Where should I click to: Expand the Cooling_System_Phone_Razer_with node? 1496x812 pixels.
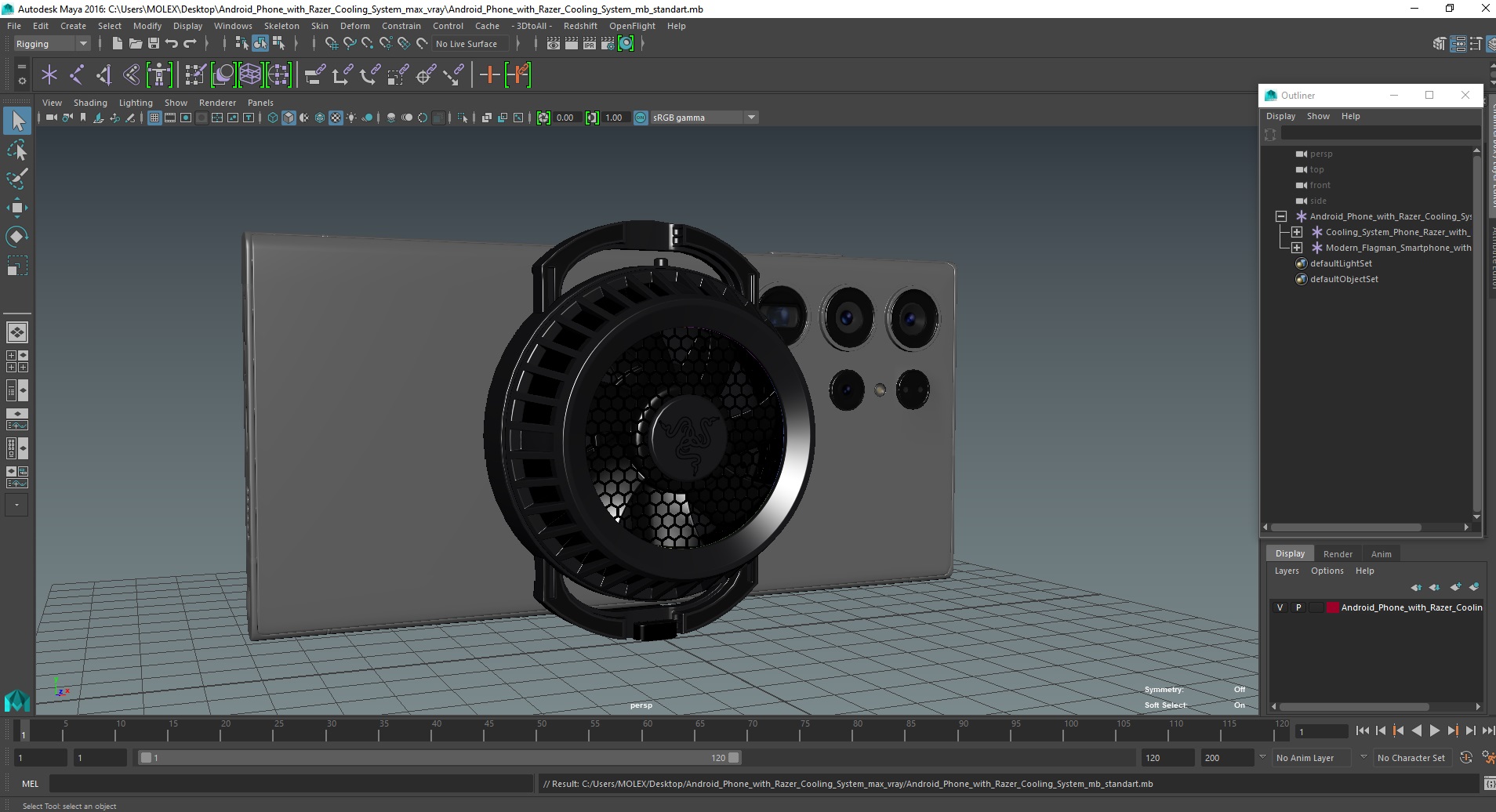coord(1297,232)
